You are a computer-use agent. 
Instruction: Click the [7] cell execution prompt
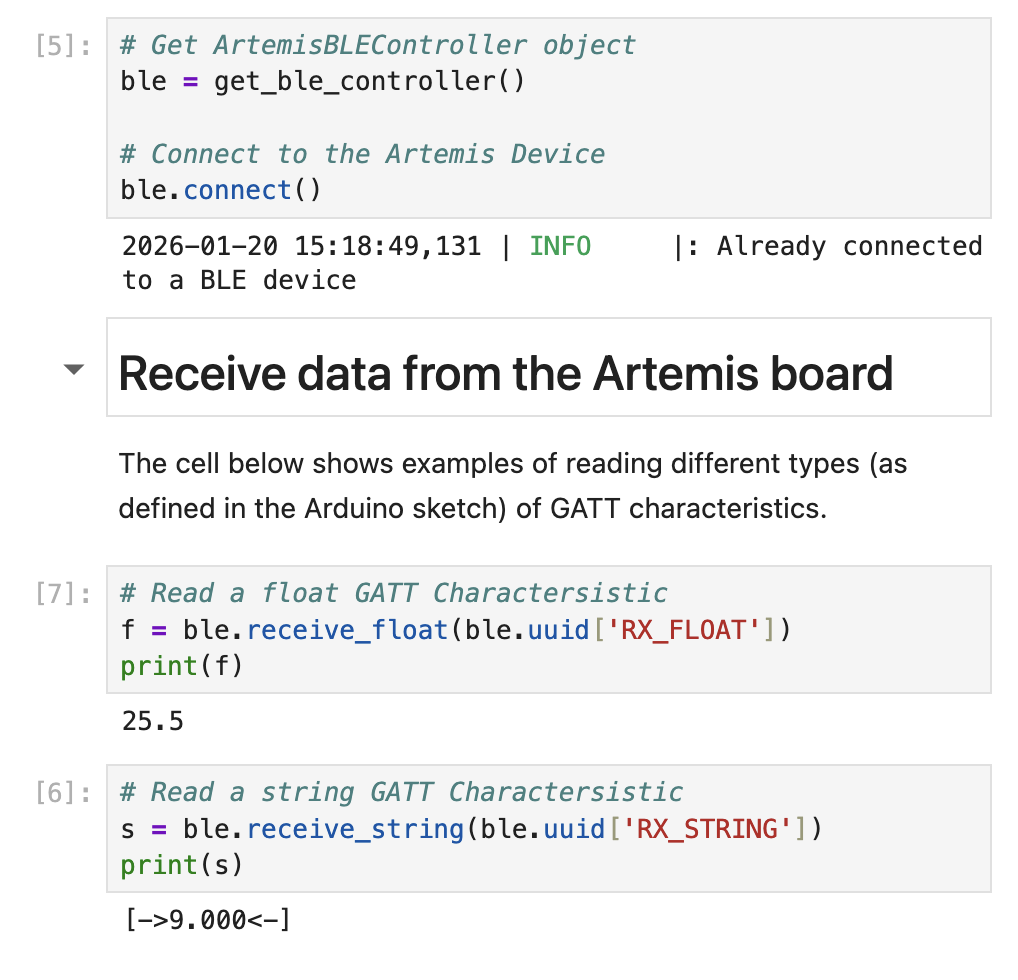tap(62, 594)
